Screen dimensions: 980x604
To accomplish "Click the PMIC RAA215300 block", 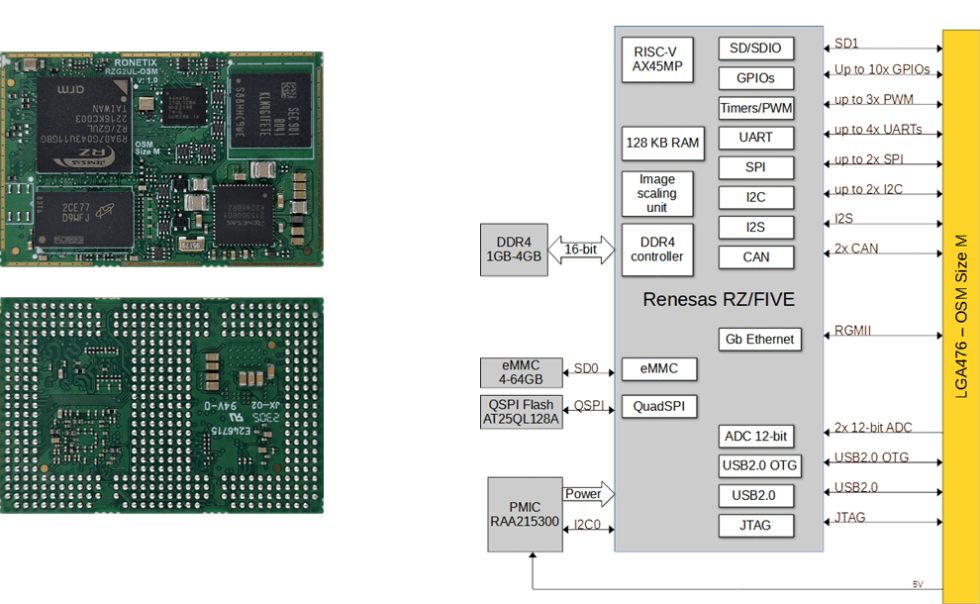I will pyautogui.click(x=525, y=515).
